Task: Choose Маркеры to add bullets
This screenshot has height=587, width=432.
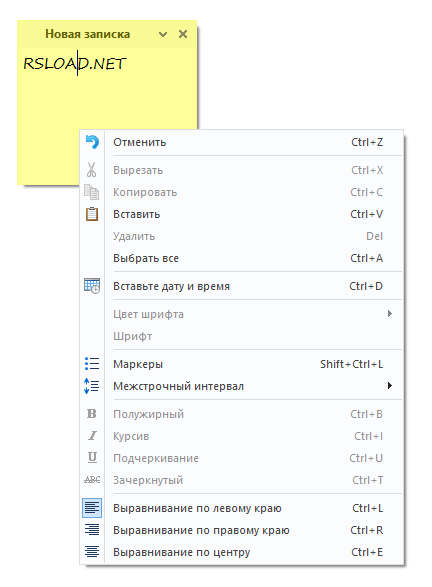Action: 242,364
